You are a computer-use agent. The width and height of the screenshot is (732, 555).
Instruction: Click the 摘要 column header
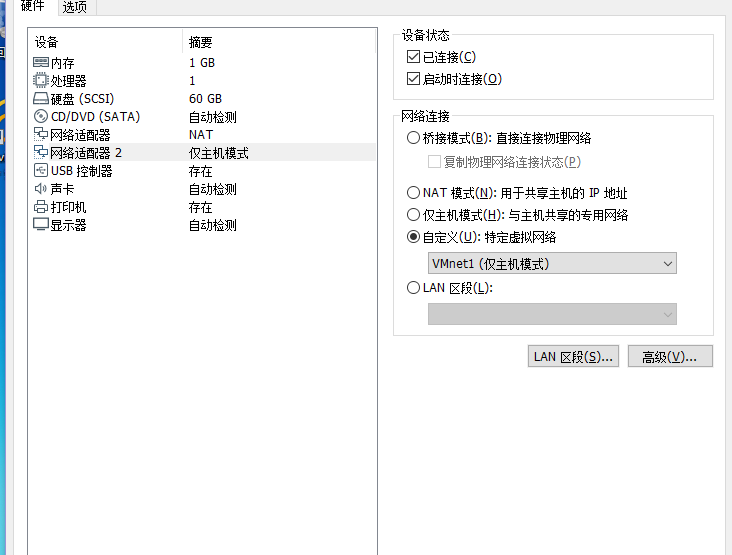tap(279, 42)
